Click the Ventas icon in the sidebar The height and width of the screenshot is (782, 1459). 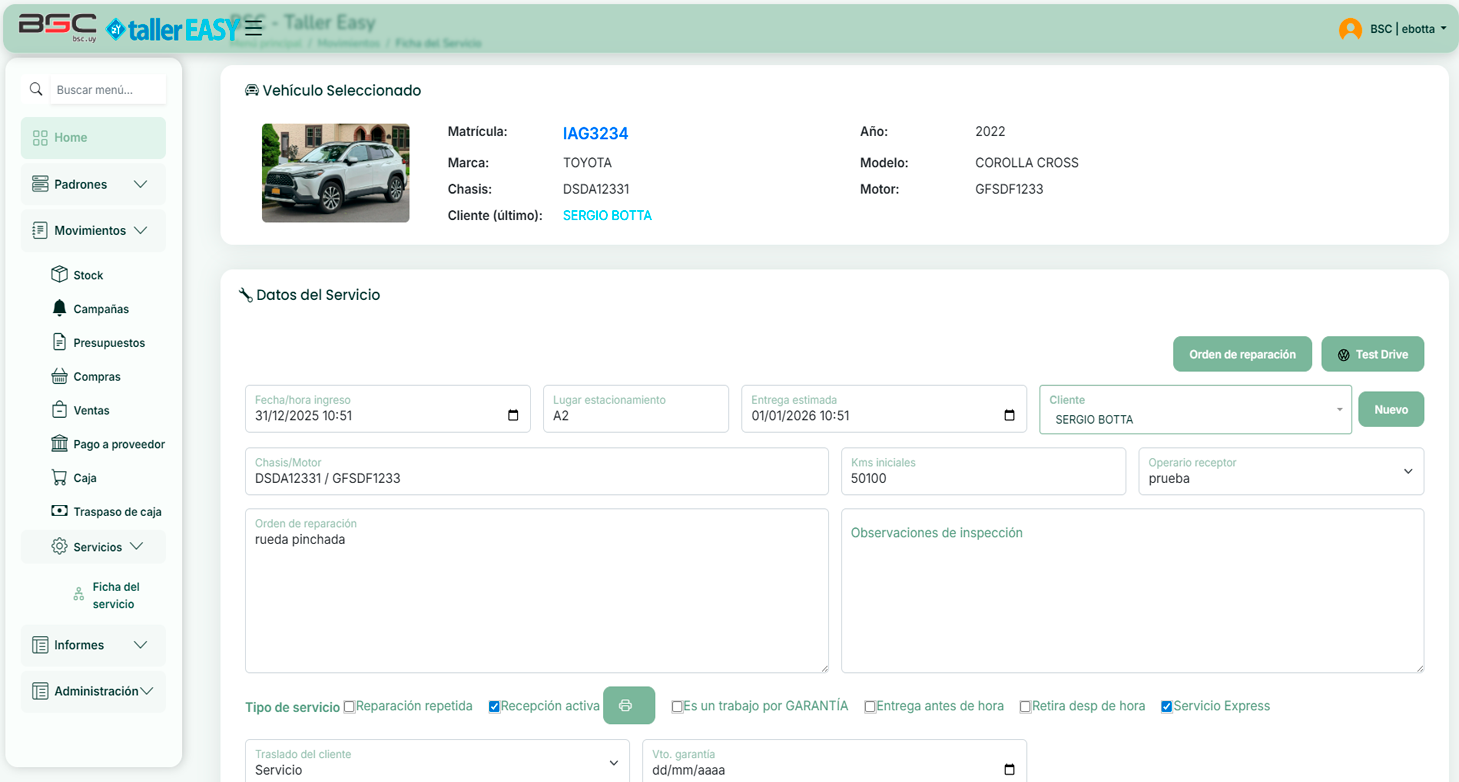coord(59,410)
